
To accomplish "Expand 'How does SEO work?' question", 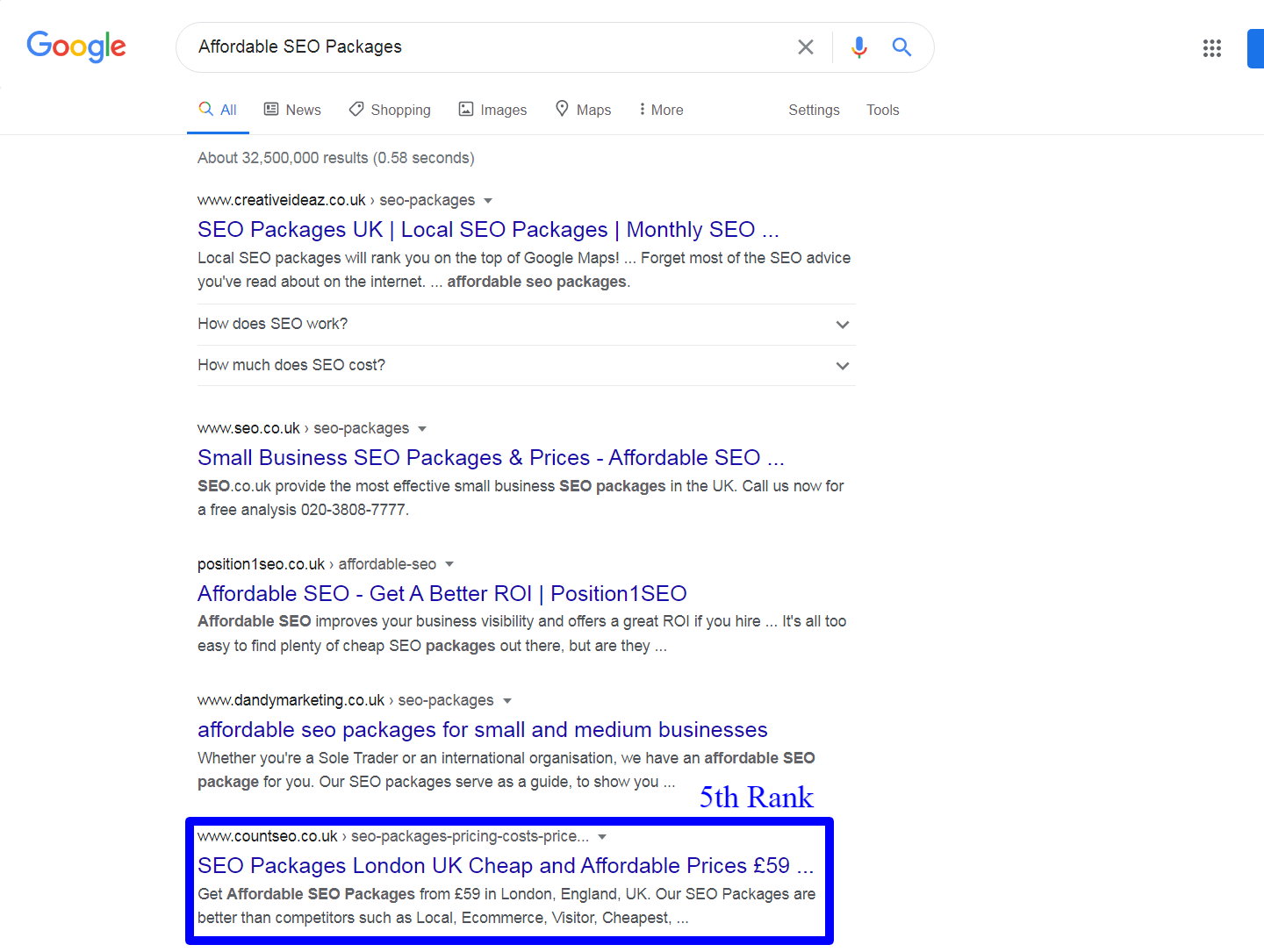I will (526, 324).
